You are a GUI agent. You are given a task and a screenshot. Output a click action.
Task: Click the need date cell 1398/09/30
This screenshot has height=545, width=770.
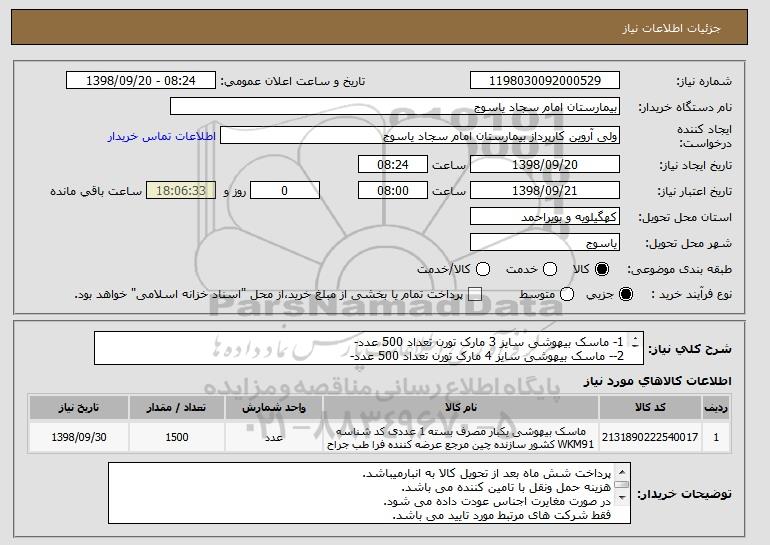[x=79, y=437]
